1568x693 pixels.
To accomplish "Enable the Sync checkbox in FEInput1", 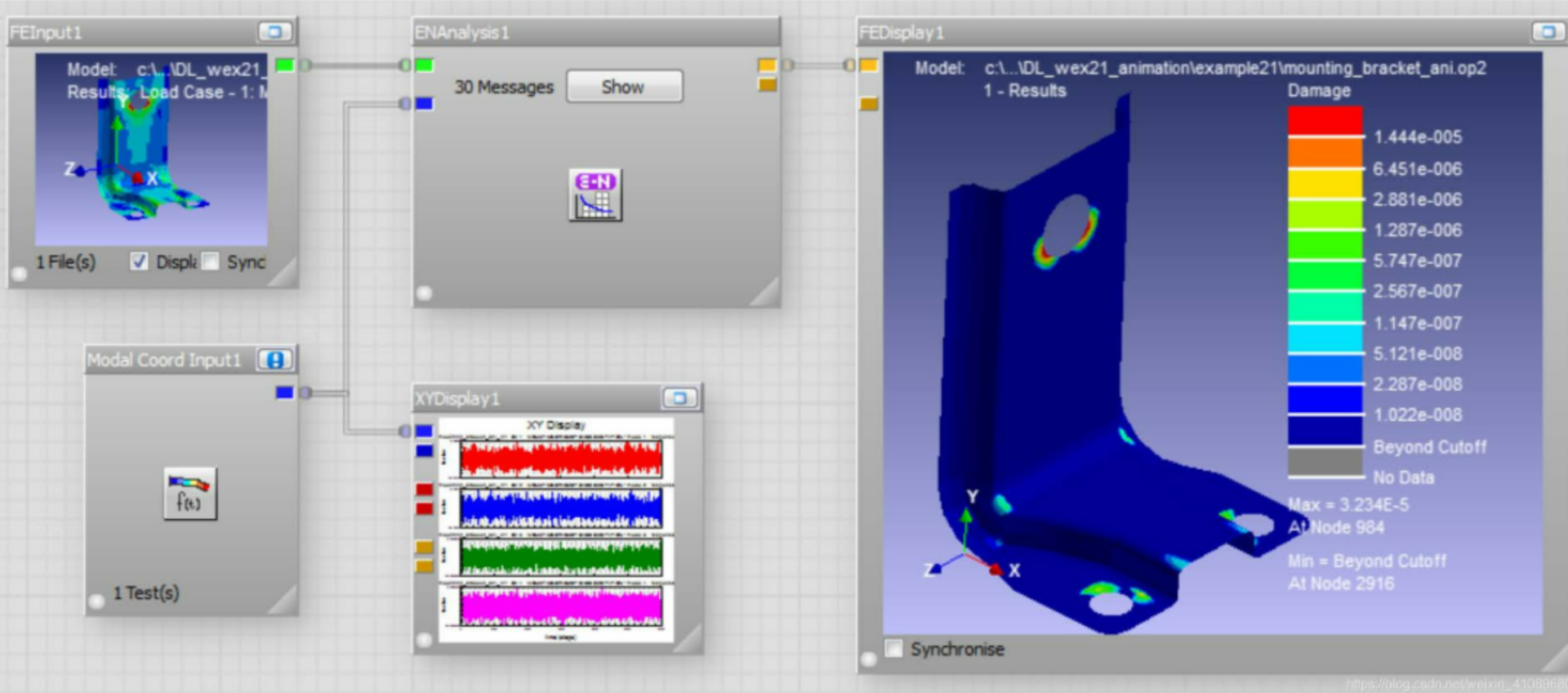I will tap(211, 262).
